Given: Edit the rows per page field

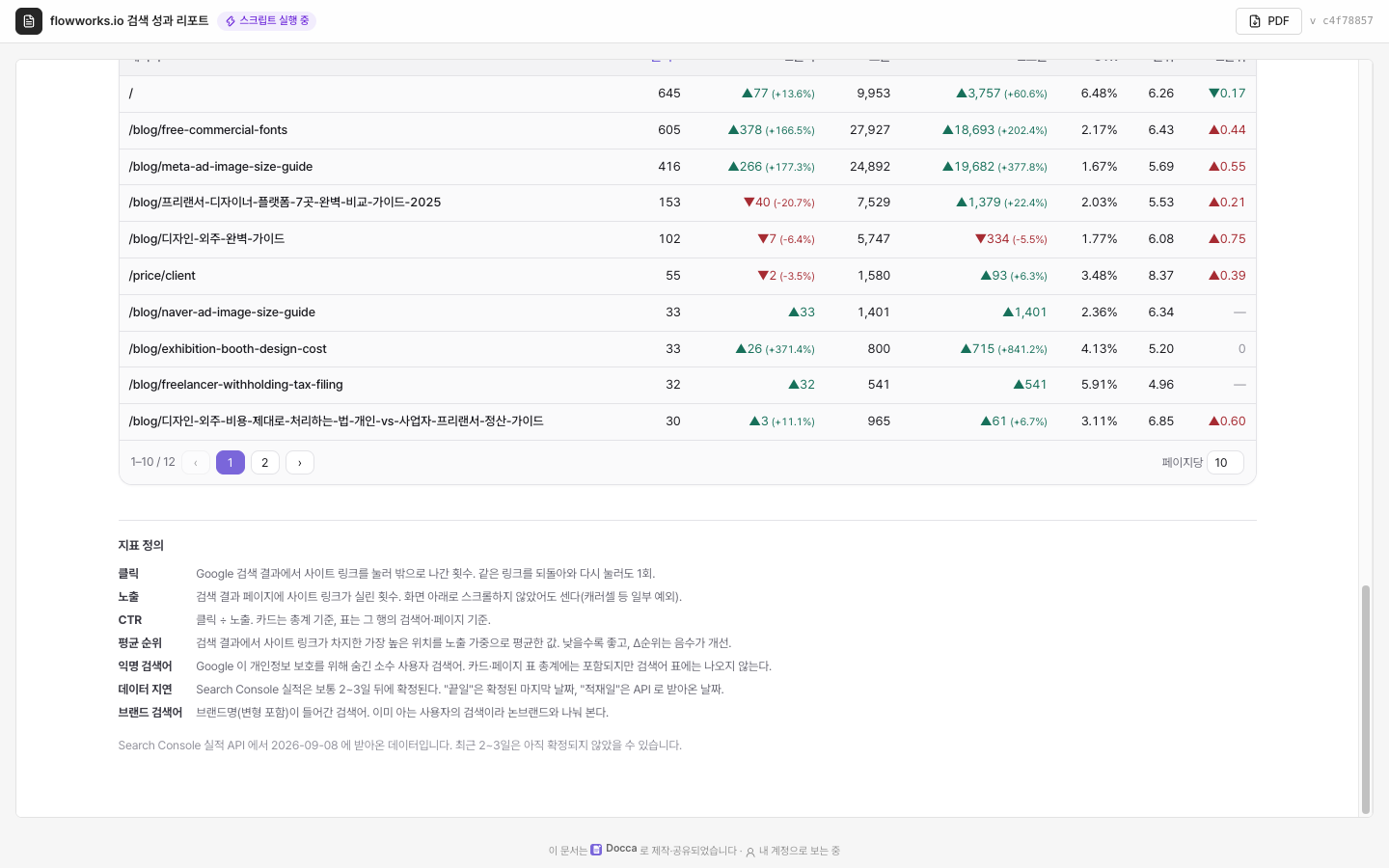Looking at the screenshot, I should coord(1225,463).
